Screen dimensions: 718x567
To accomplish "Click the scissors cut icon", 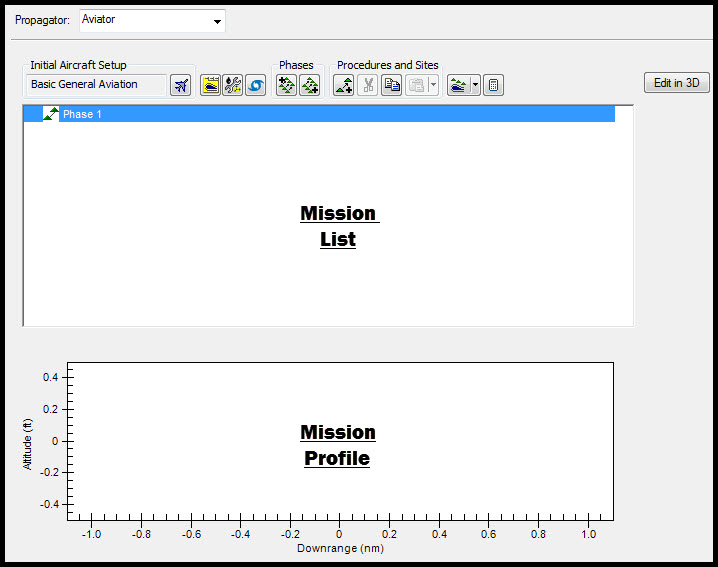I will coord(368,85).
